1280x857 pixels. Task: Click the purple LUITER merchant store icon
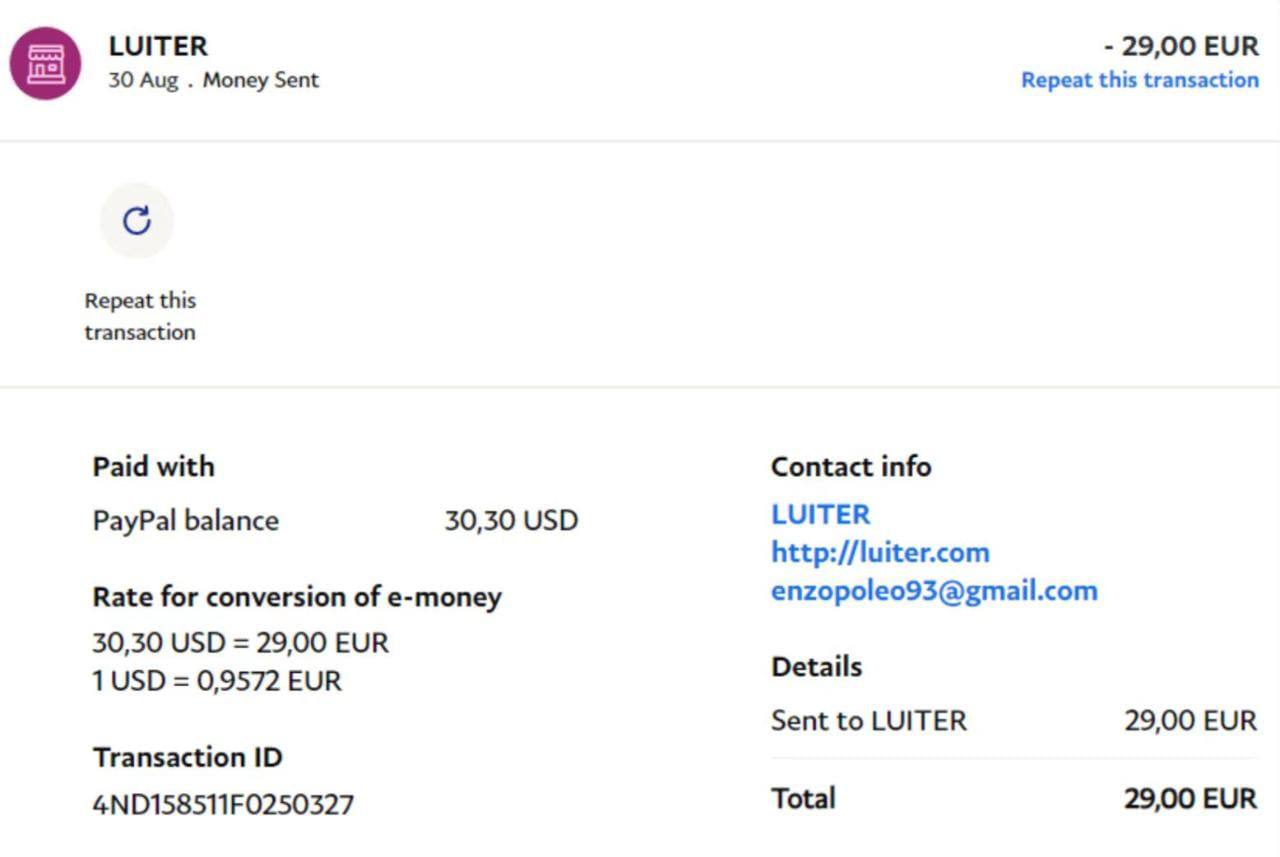pyautogui.click(x=45, y=63)
